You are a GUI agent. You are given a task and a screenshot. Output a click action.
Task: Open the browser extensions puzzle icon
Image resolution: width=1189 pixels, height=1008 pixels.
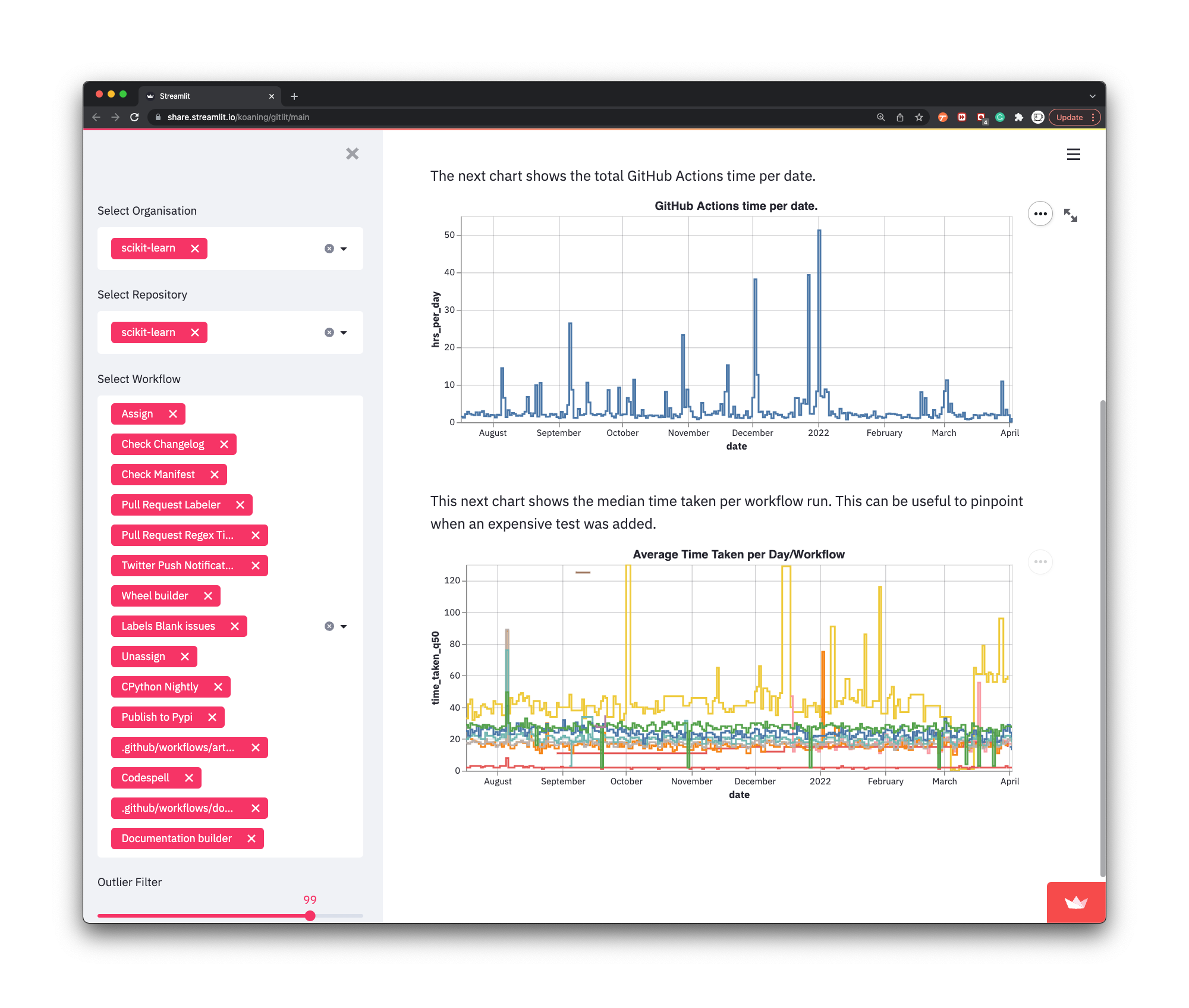[1019, 117]
